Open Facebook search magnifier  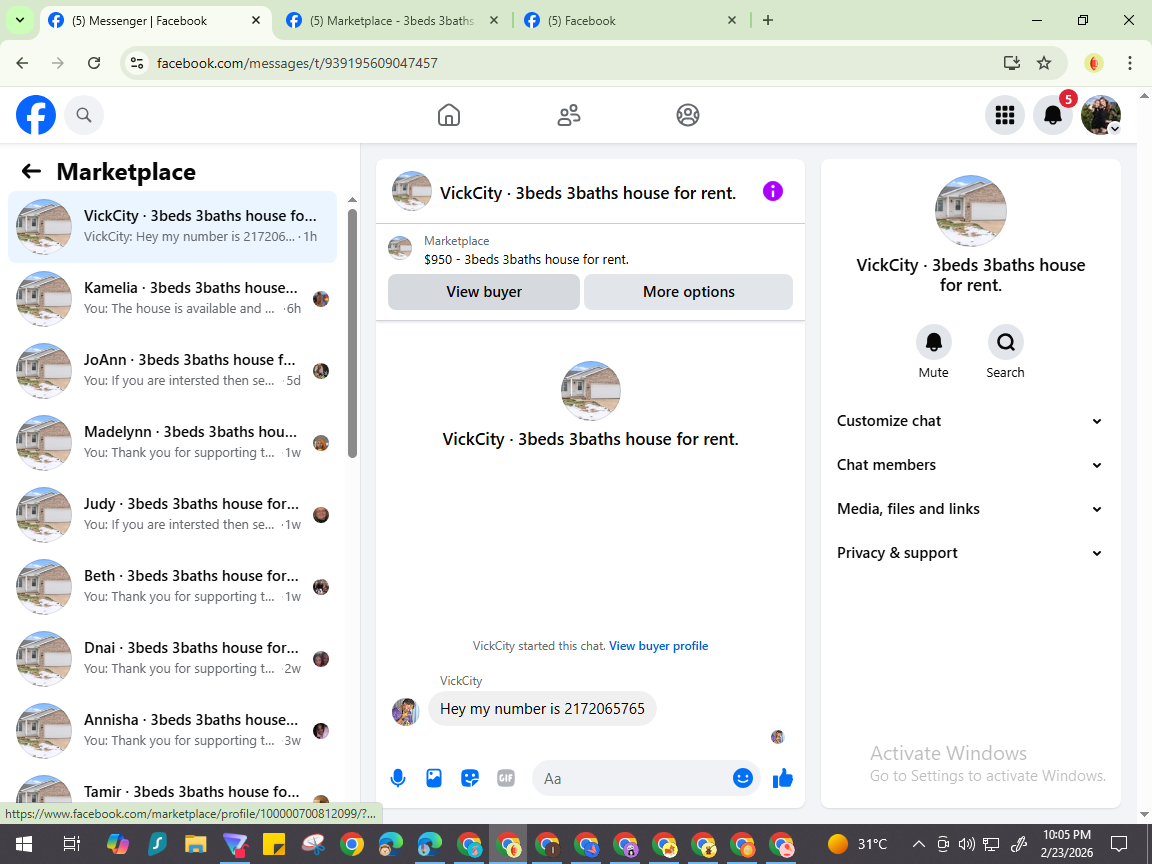click(x=84, y=115)
